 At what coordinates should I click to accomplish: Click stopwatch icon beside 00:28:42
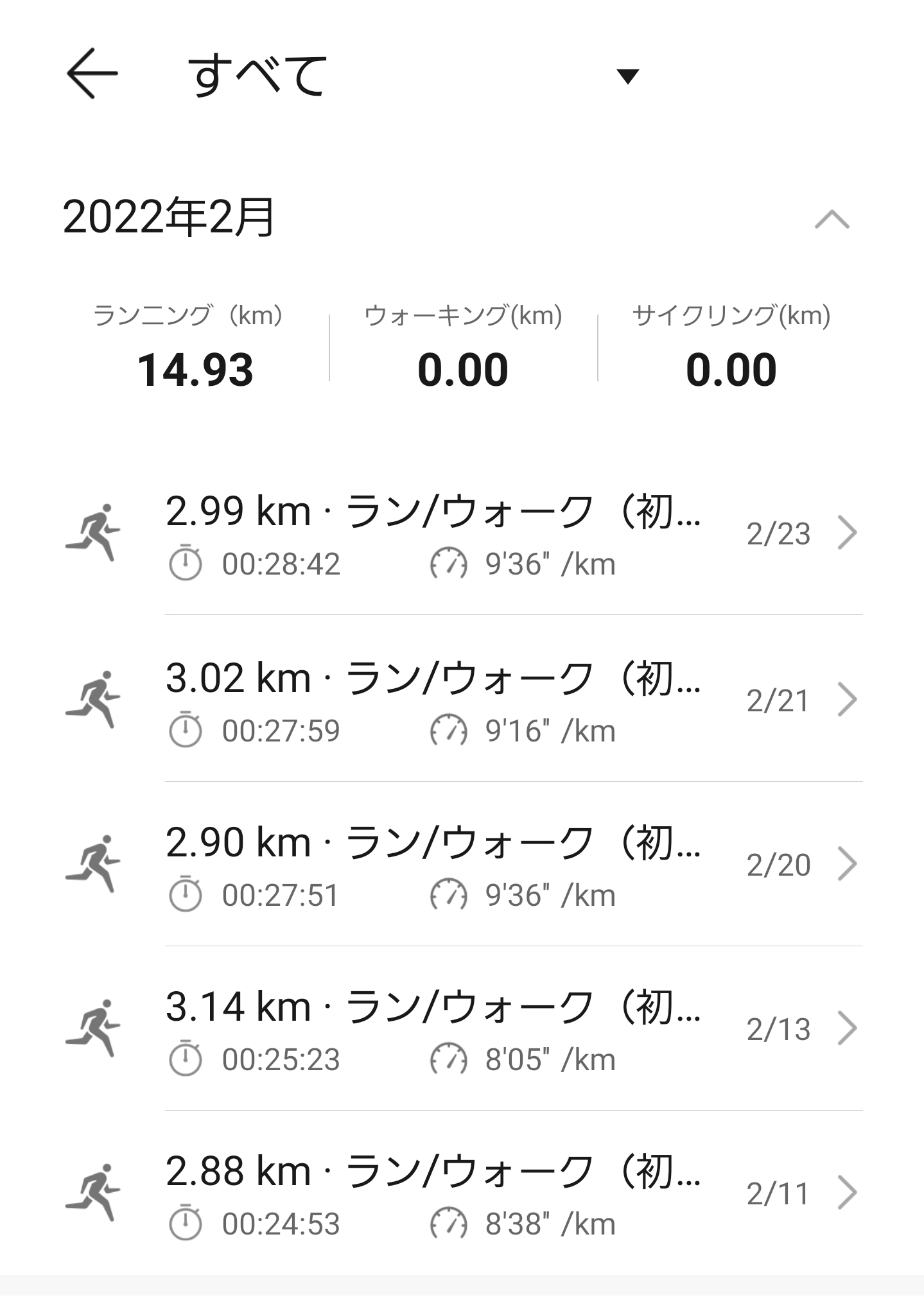coord(185,563)
